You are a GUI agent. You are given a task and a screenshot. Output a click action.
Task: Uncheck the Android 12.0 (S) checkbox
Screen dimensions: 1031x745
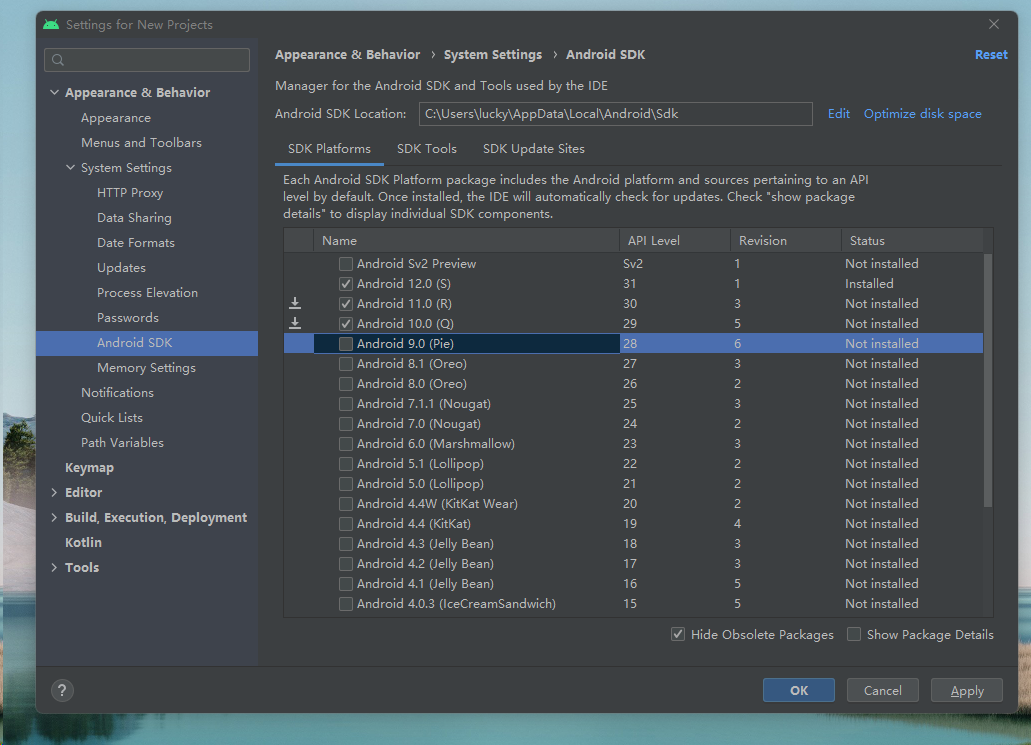click(345, 284)
